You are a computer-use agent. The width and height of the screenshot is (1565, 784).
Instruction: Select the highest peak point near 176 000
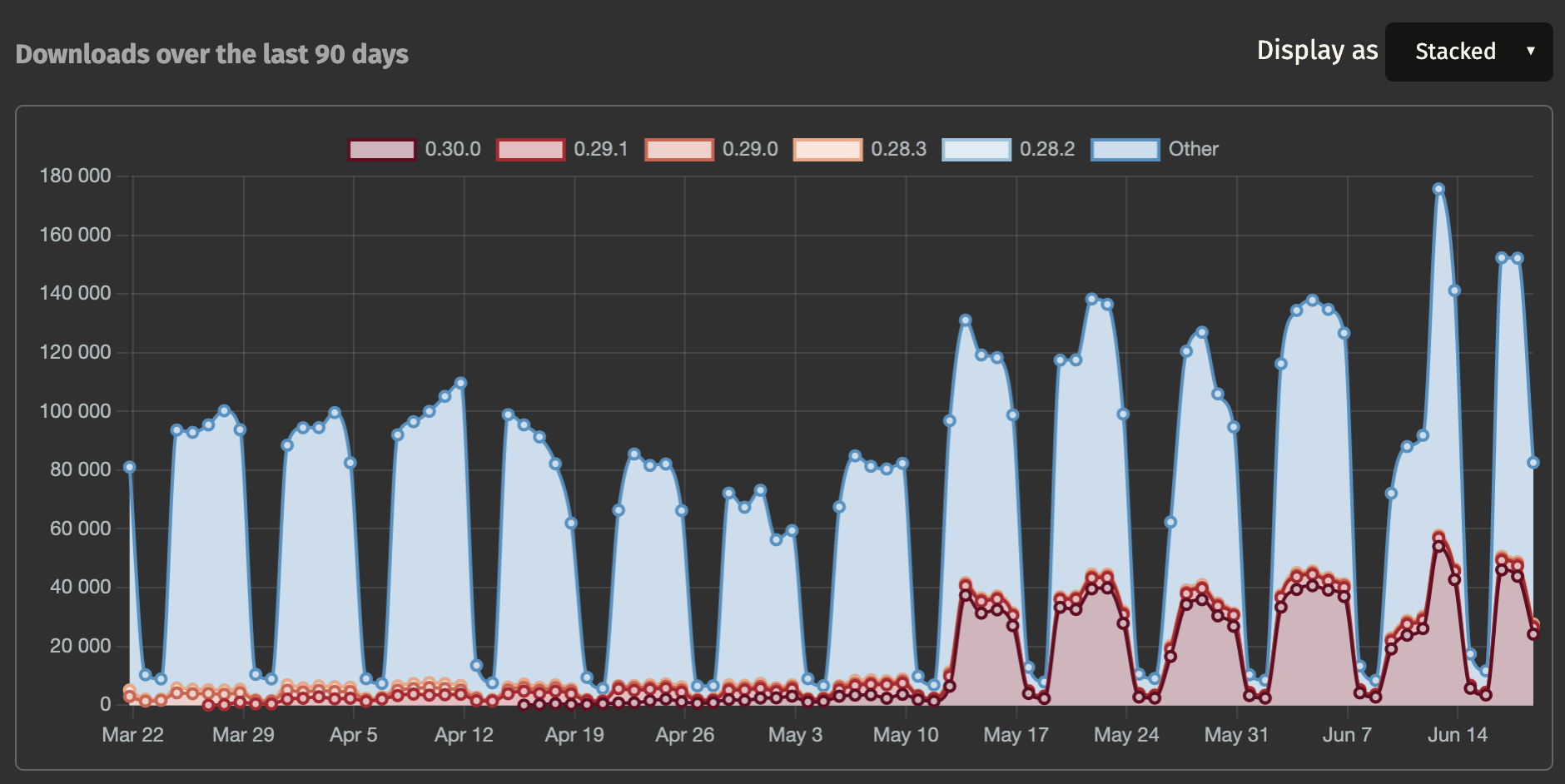click(x=1438, y=189)
